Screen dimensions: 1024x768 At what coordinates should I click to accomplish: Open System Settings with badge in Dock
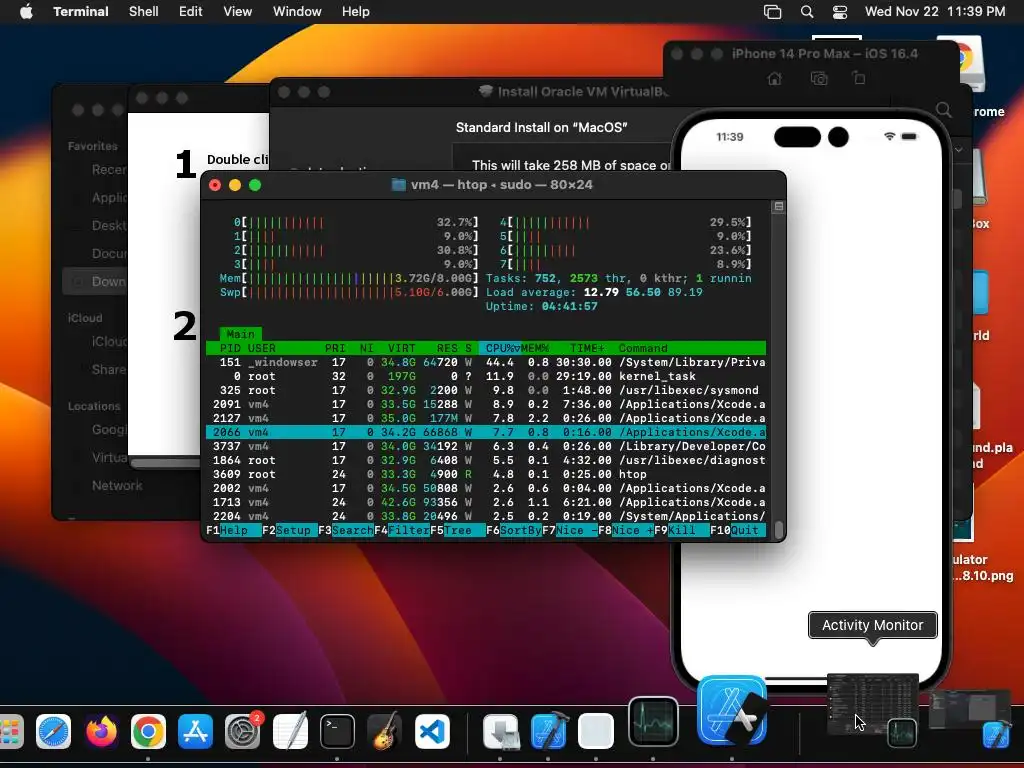[x=243, y=731]
